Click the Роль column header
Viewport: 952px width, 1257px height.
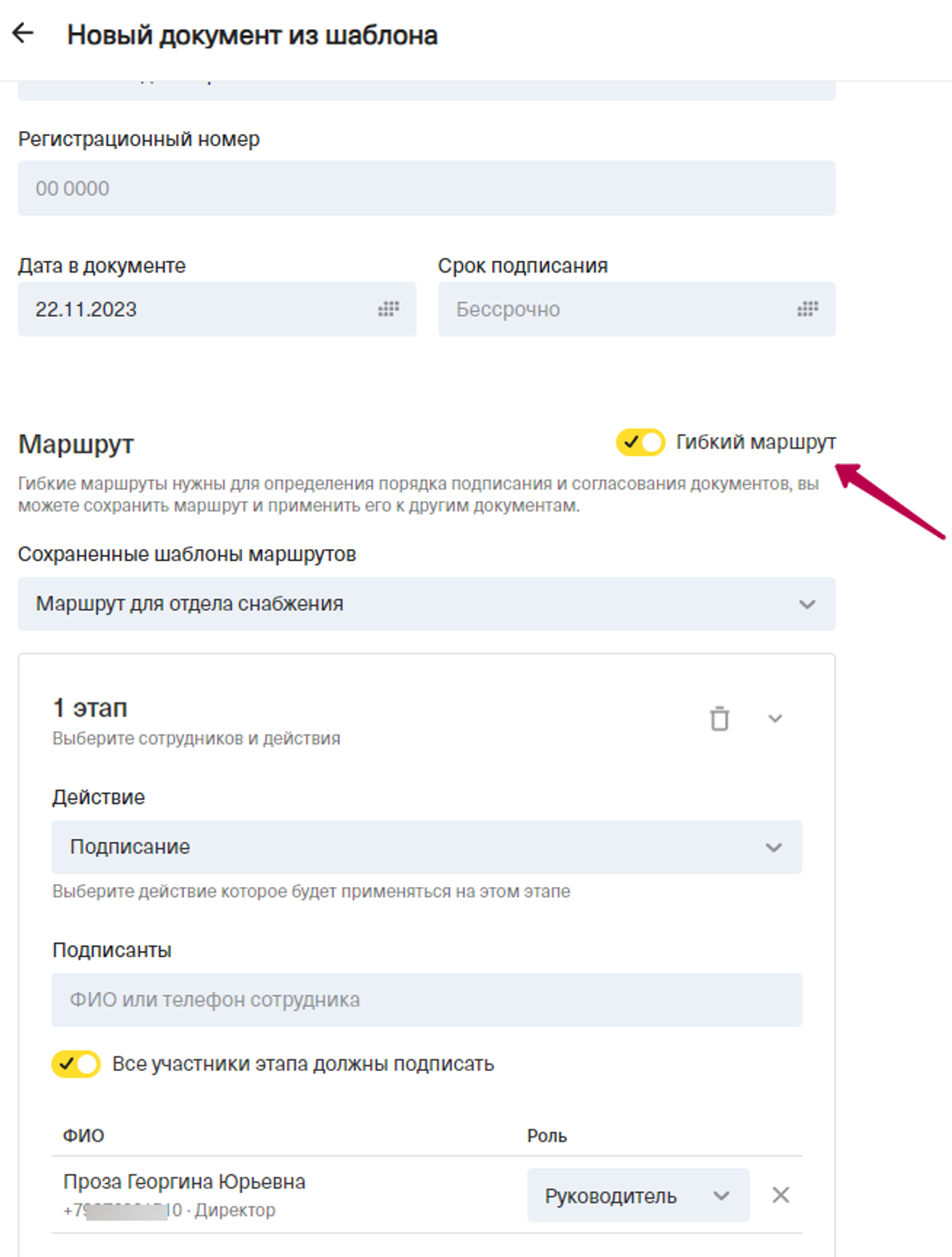(x=546, y=1136)
